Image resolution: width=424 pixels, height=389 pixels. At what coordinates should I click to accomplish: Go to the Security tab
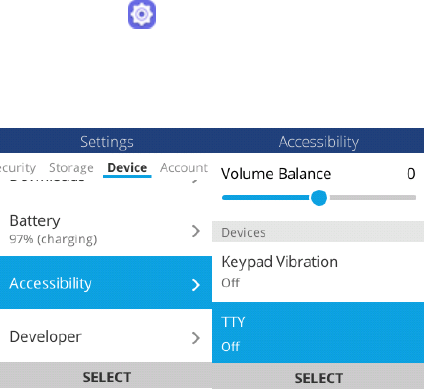(x=17, y=168)
